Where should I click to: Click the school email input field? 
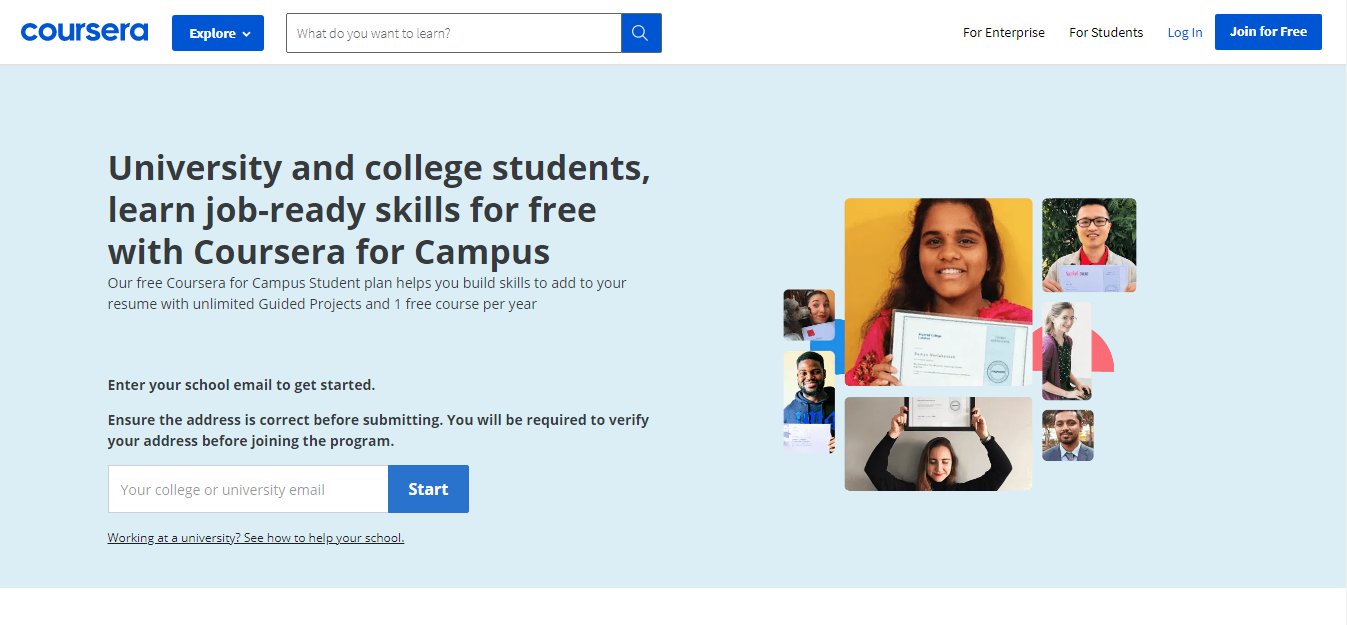tap(247, 489)
